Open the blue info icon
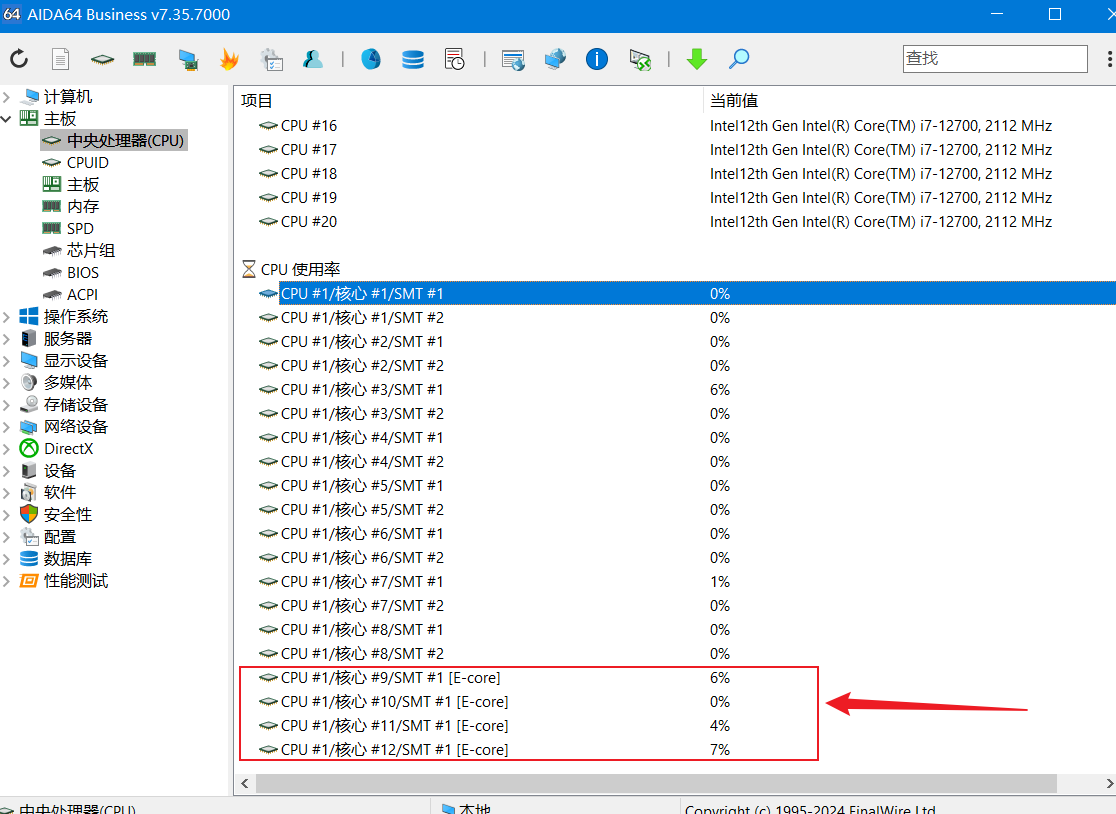Viewport: 1116px width, 814px height. pos(597,59)
